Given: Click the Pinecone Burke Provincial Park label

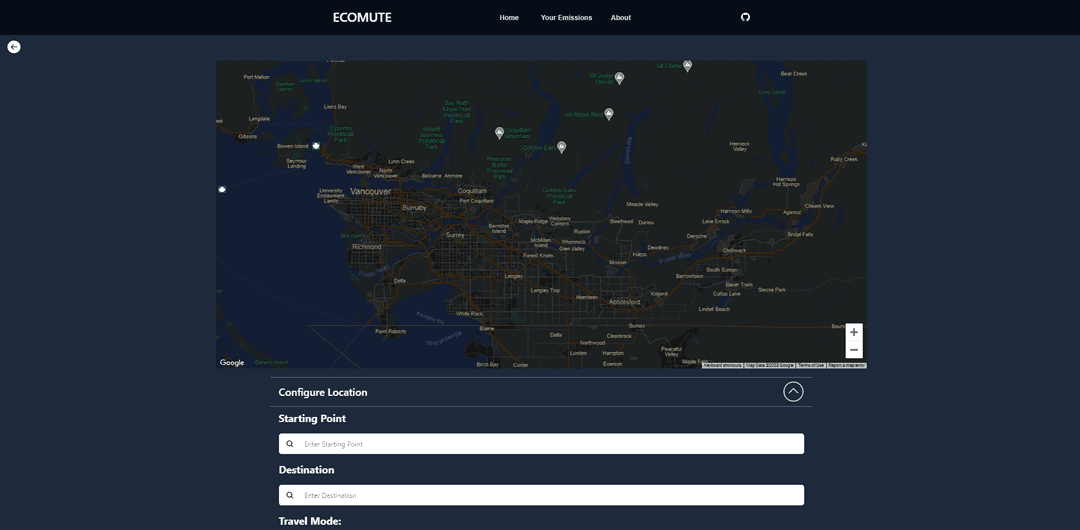Looking at the screenshot, I should (x=499, y=168).
